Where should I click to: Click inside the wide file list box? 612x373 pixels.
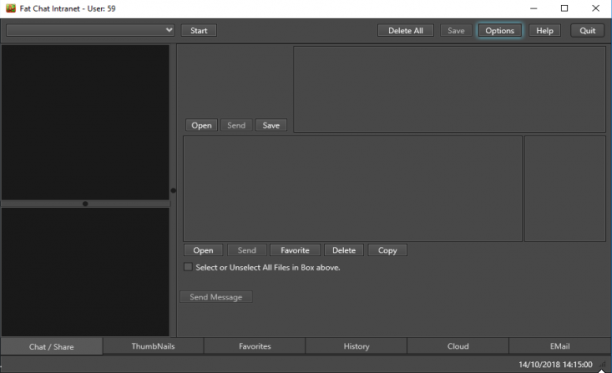coord(353,188)
